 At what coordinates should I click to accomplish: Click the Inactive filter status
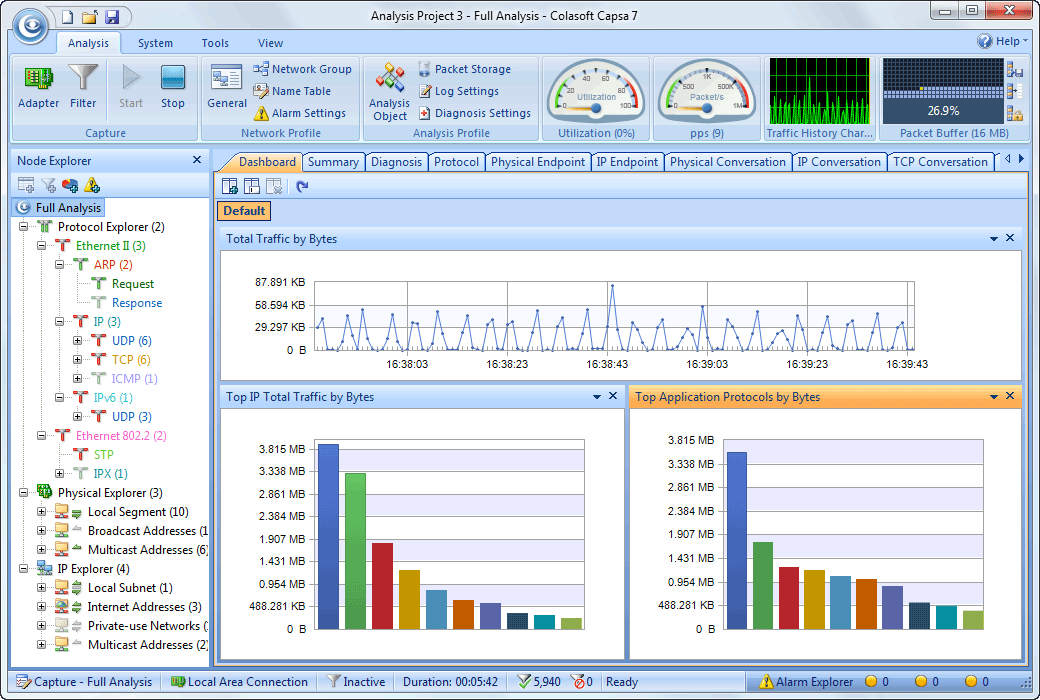[356, 681]
